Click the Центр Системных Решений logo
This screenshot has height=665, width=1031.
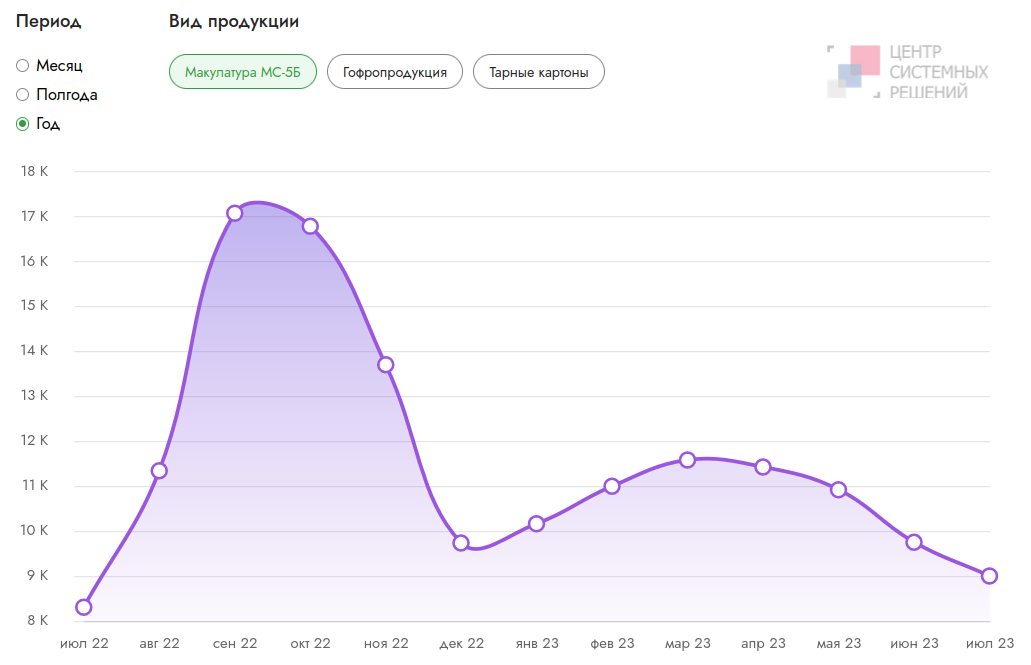tap(907, 71)
